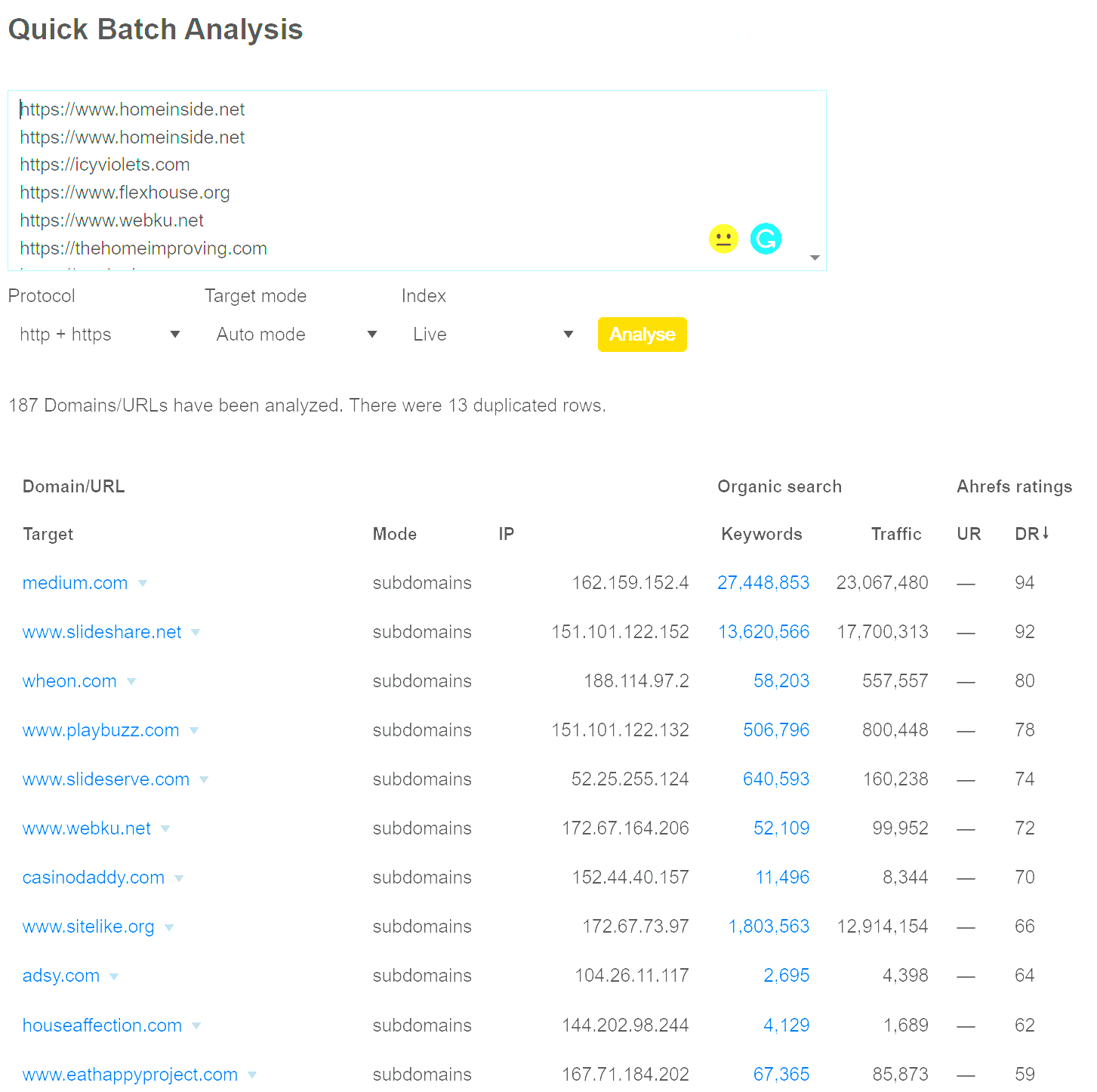
Task: Open the www.slideshare.net domain link
Action: pos(102,632)
